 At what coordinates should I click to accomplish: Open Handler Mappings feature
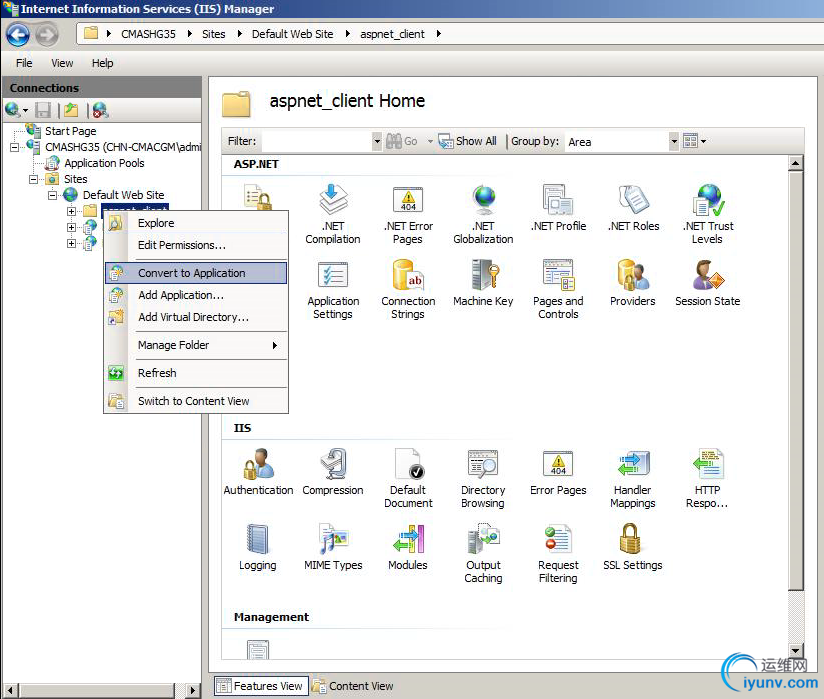[633, 478]
